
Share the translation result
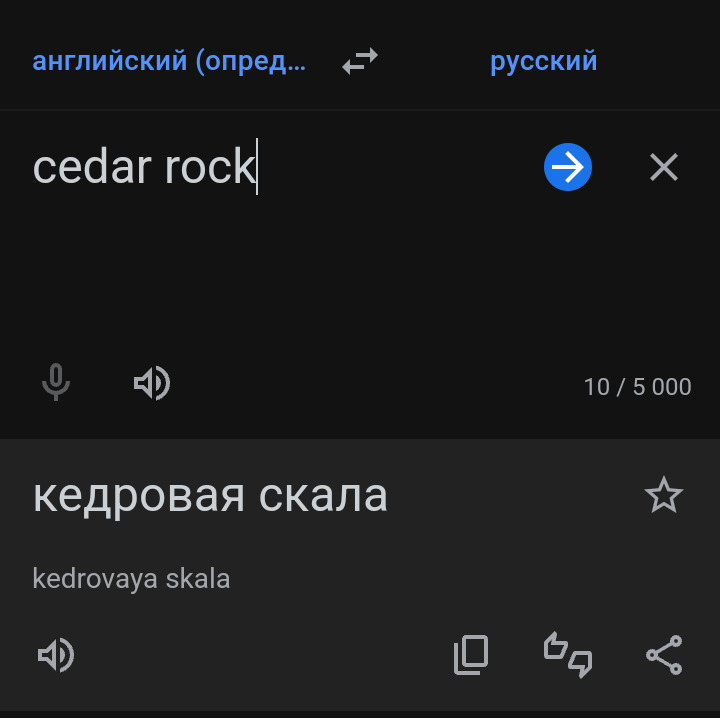pos(664,655)
